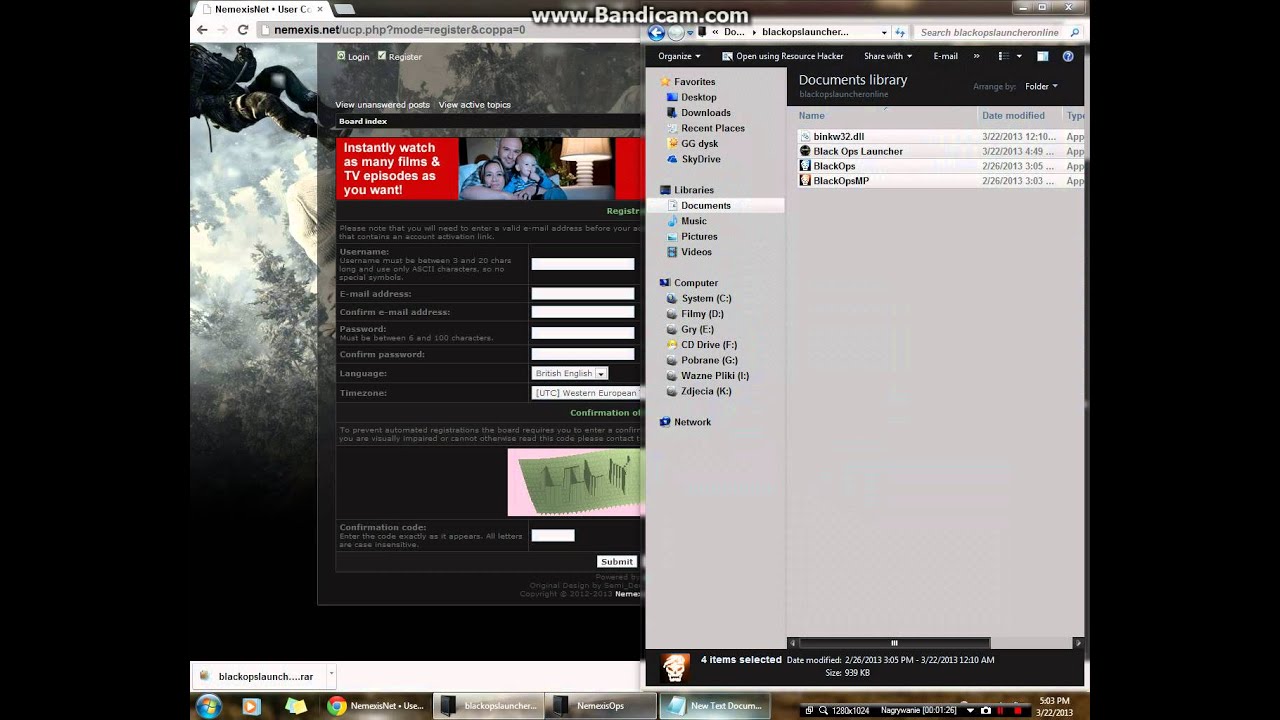Click the Username input field
The width and height of the screenshot is (1280, 720).
[x=583, y=264]
